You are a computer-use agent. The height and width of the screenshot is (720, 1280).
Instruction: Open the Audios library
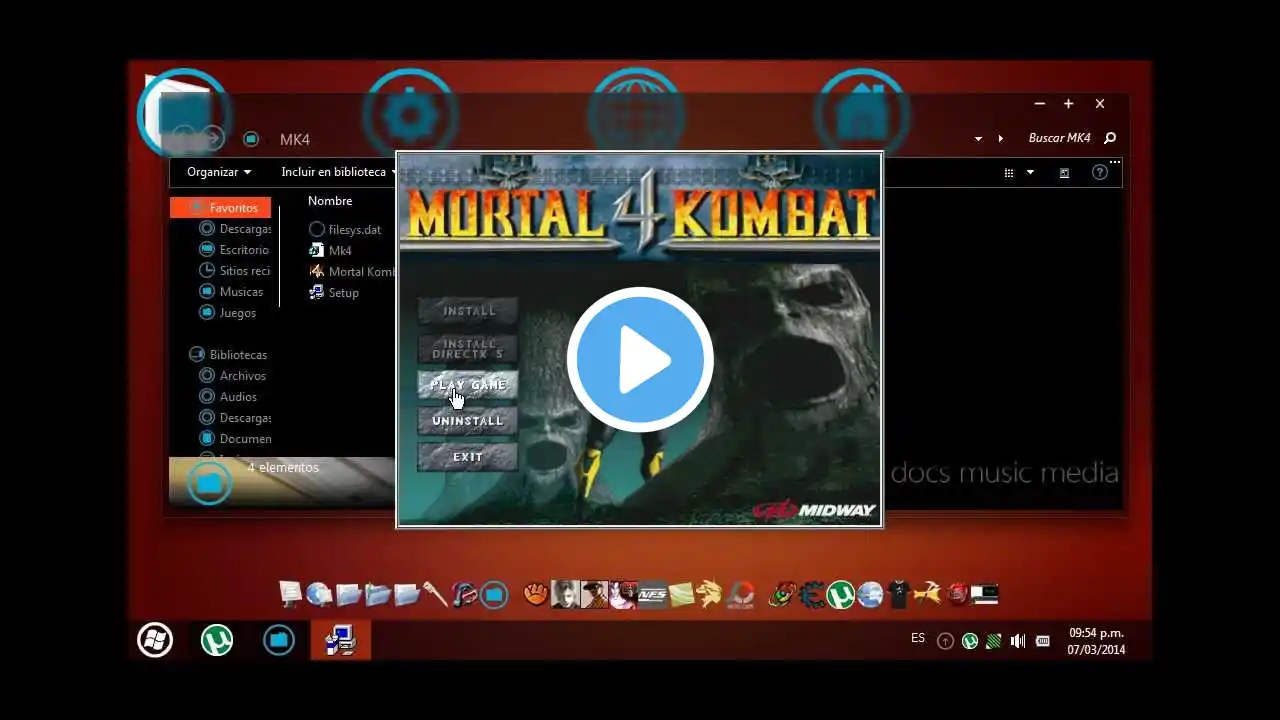[x=228, y=397]
